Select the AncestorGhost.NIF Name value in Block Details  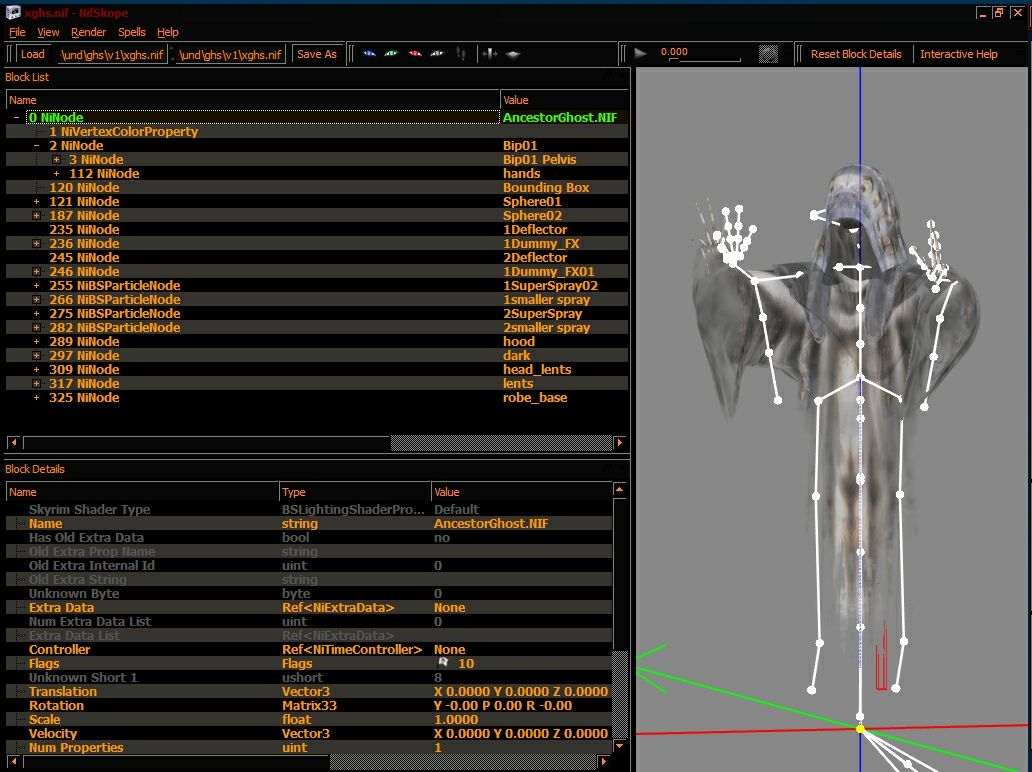pos(491,524)
